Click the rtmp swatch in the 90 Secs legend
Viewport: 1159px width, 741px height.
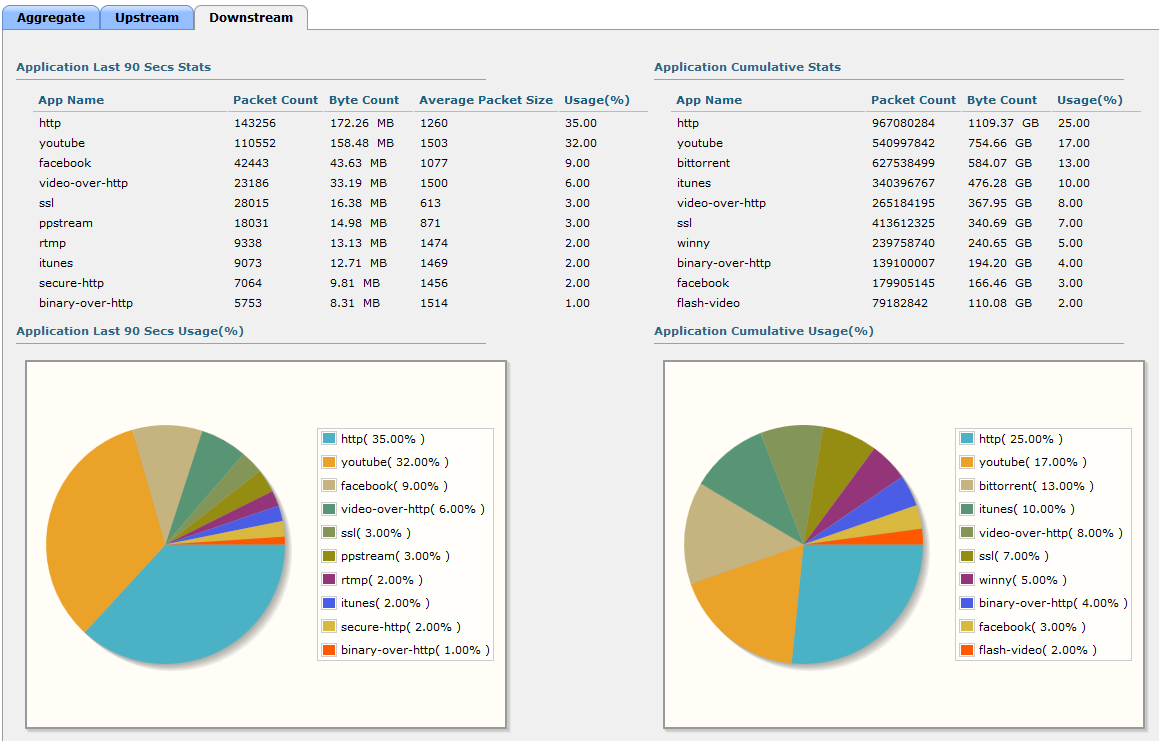click(x=328, y=580)
